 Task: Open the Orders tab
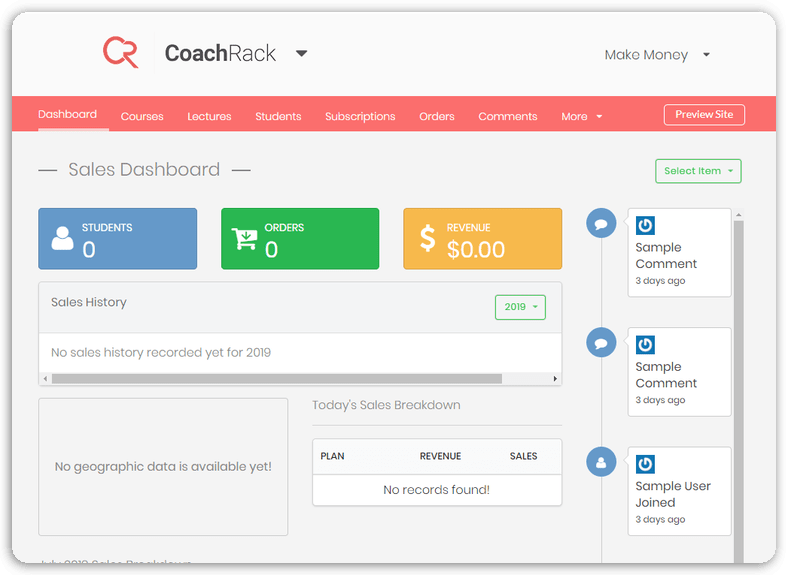click(437, 117)
